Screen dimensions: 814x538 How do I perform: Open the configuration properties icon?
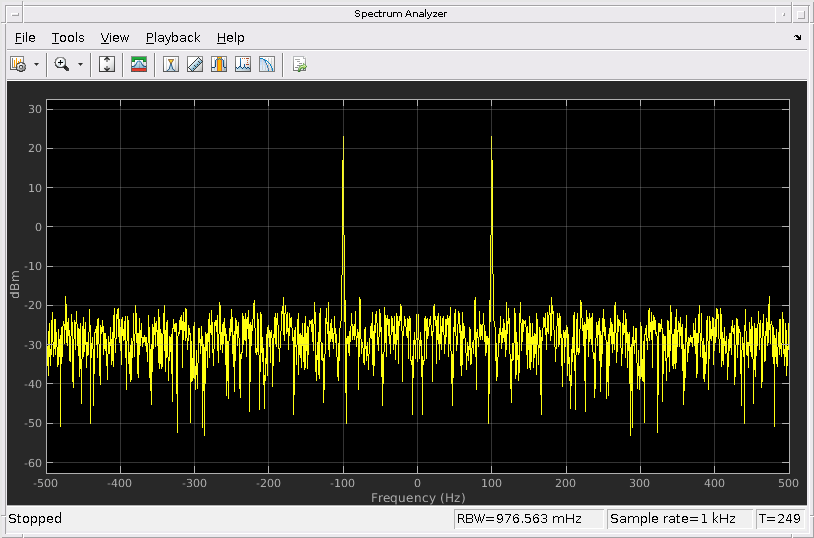pos(17,64)
